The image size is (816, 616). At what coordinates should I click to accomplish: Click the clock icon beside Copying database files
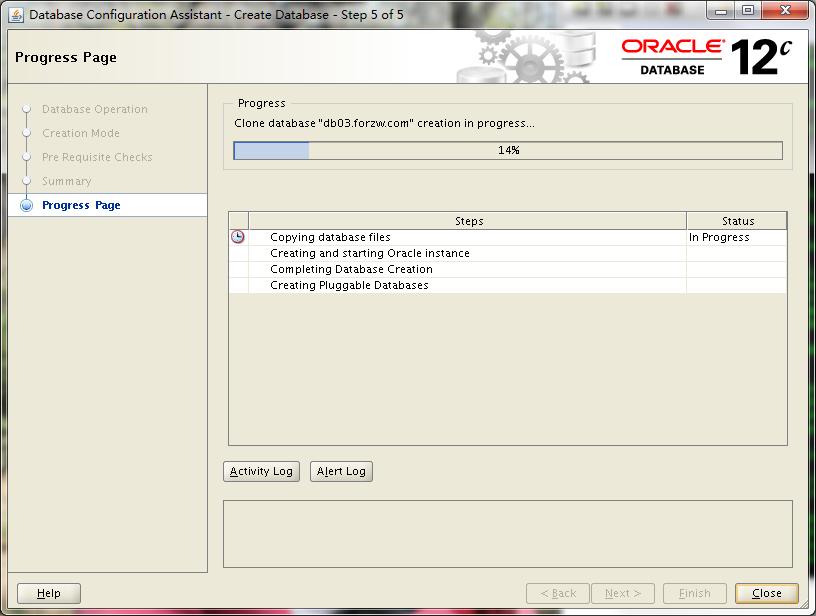[x=237, y=237]
